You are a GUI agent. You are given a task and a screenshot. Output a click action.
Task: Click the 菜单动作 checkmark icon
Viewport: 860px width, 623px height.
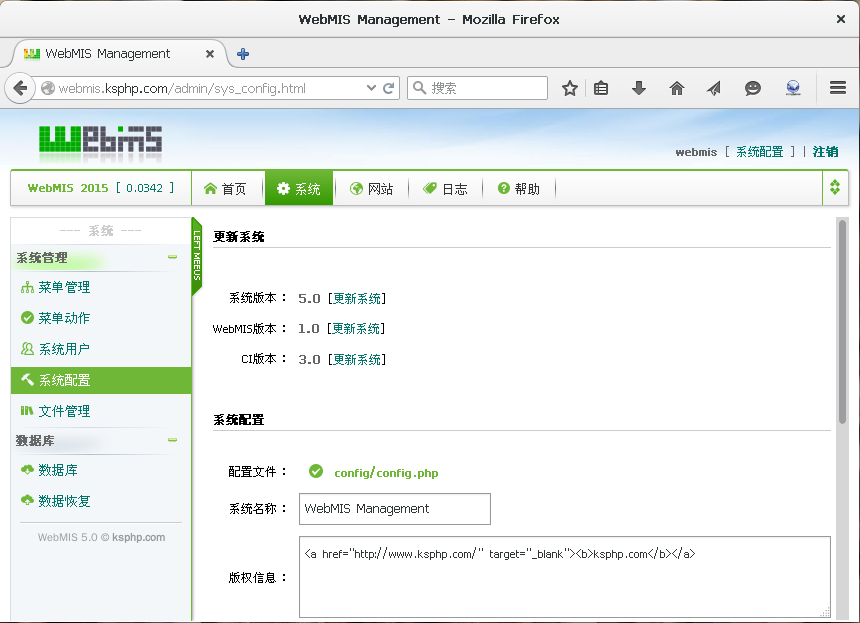27,318
